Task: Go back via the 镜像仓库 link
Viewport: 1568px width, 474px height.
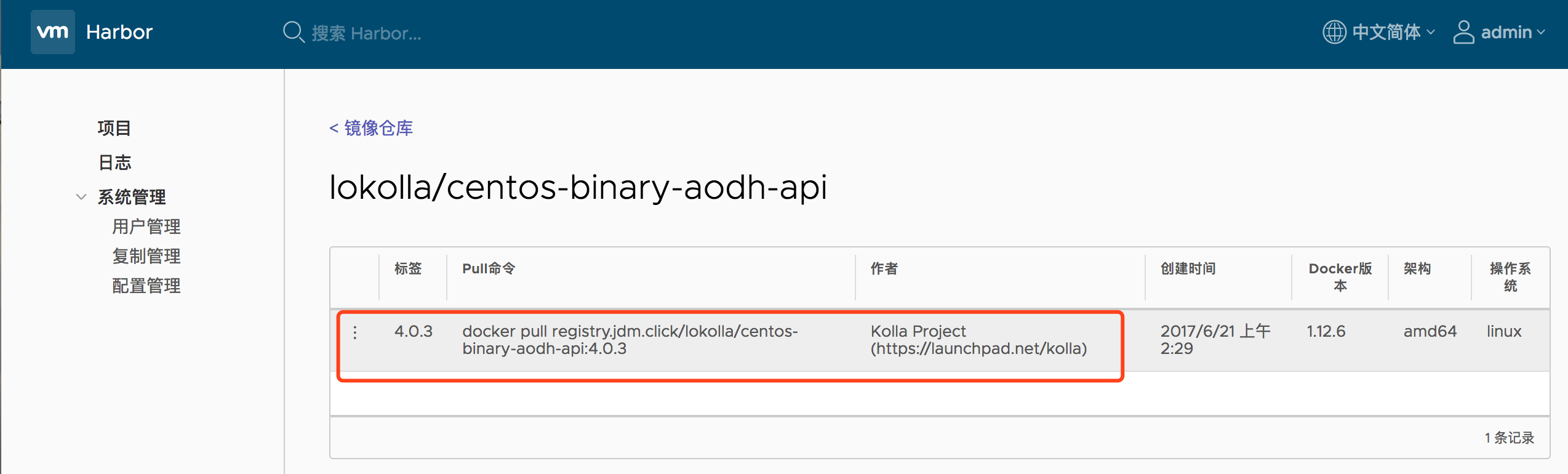Action: point(371,128)
